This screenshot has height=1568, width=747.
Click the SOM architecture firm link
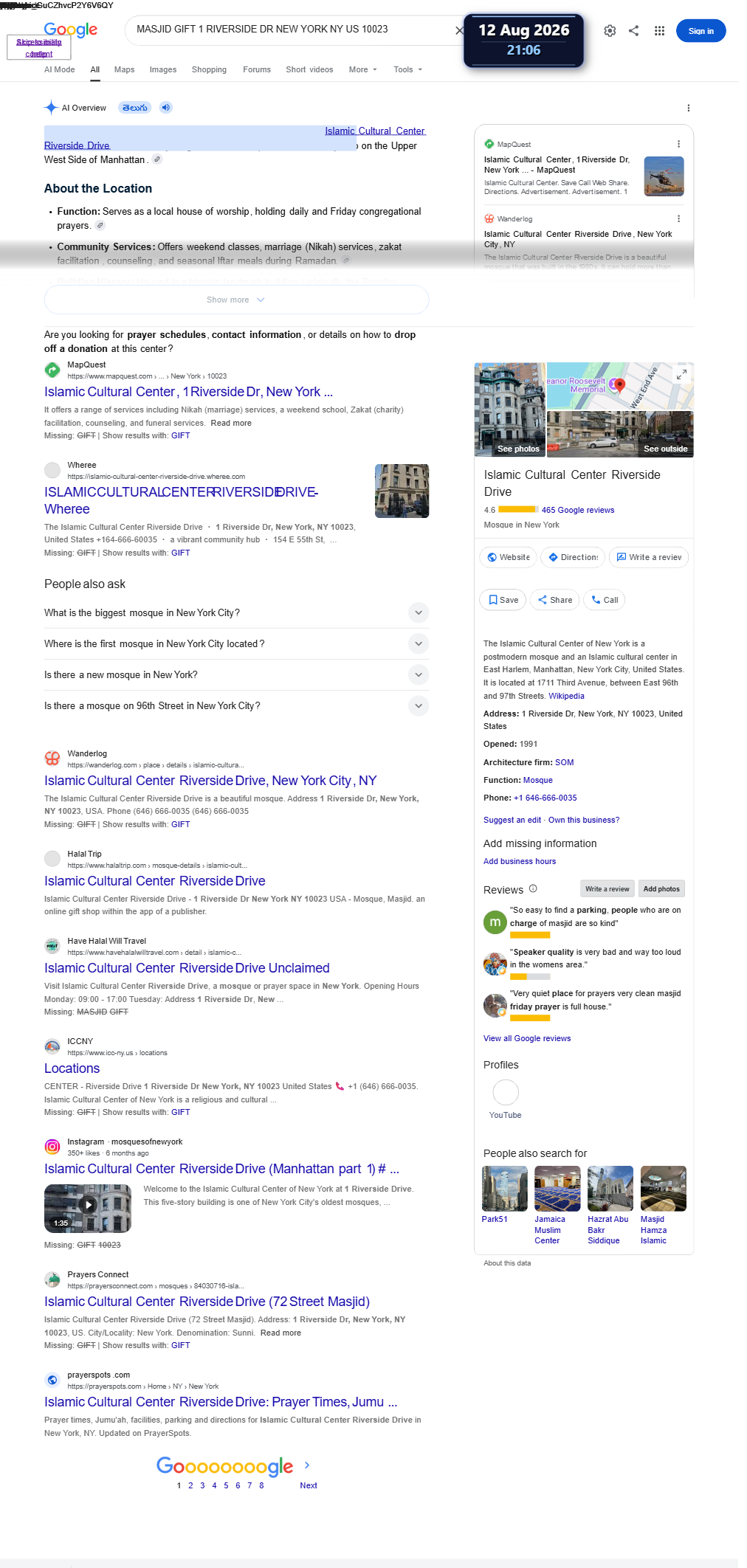[564, 762]
